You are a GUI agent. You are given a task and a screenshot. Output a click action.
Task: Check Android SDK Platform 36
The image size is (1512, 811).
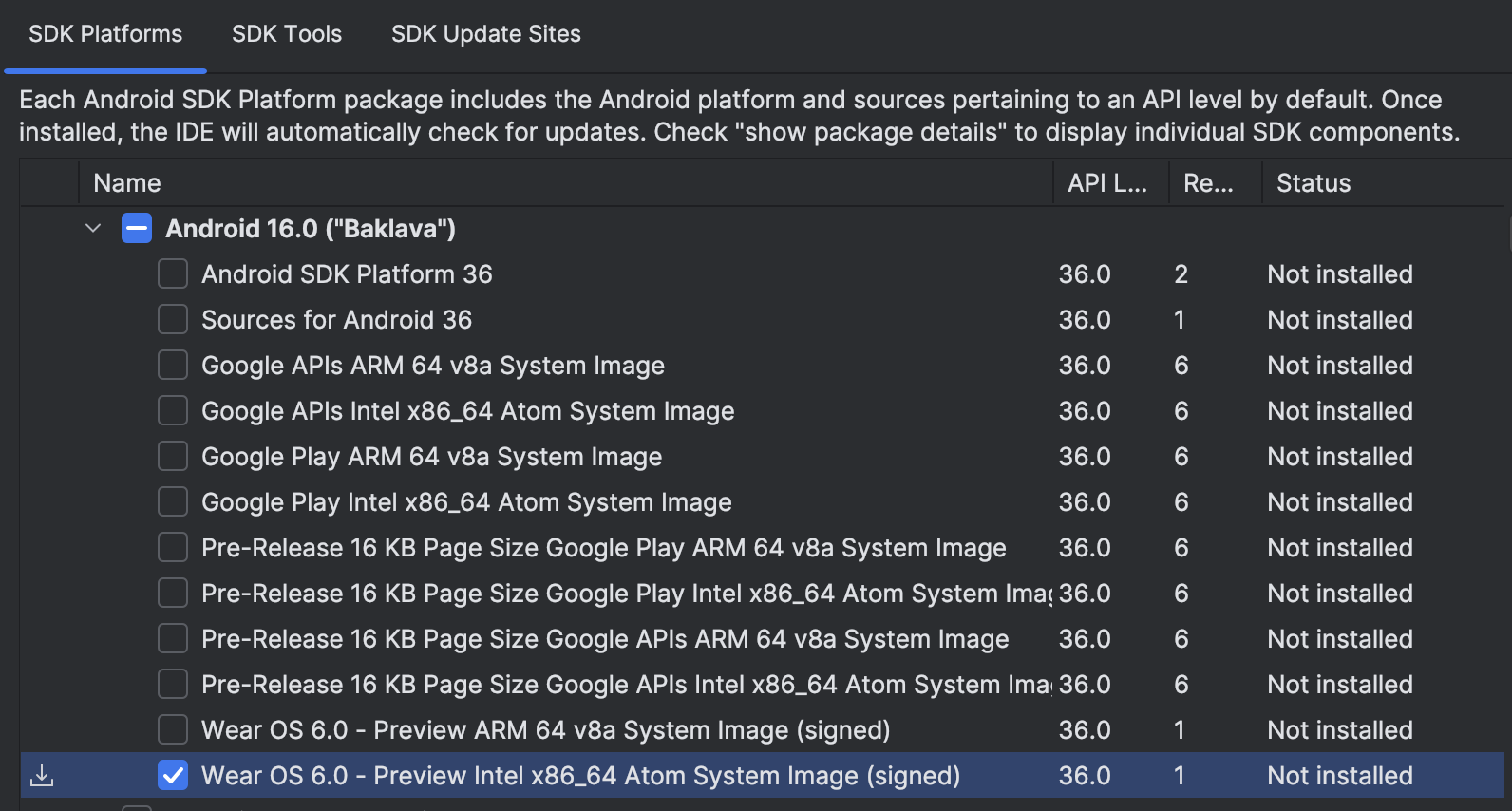tap(173, 274)
